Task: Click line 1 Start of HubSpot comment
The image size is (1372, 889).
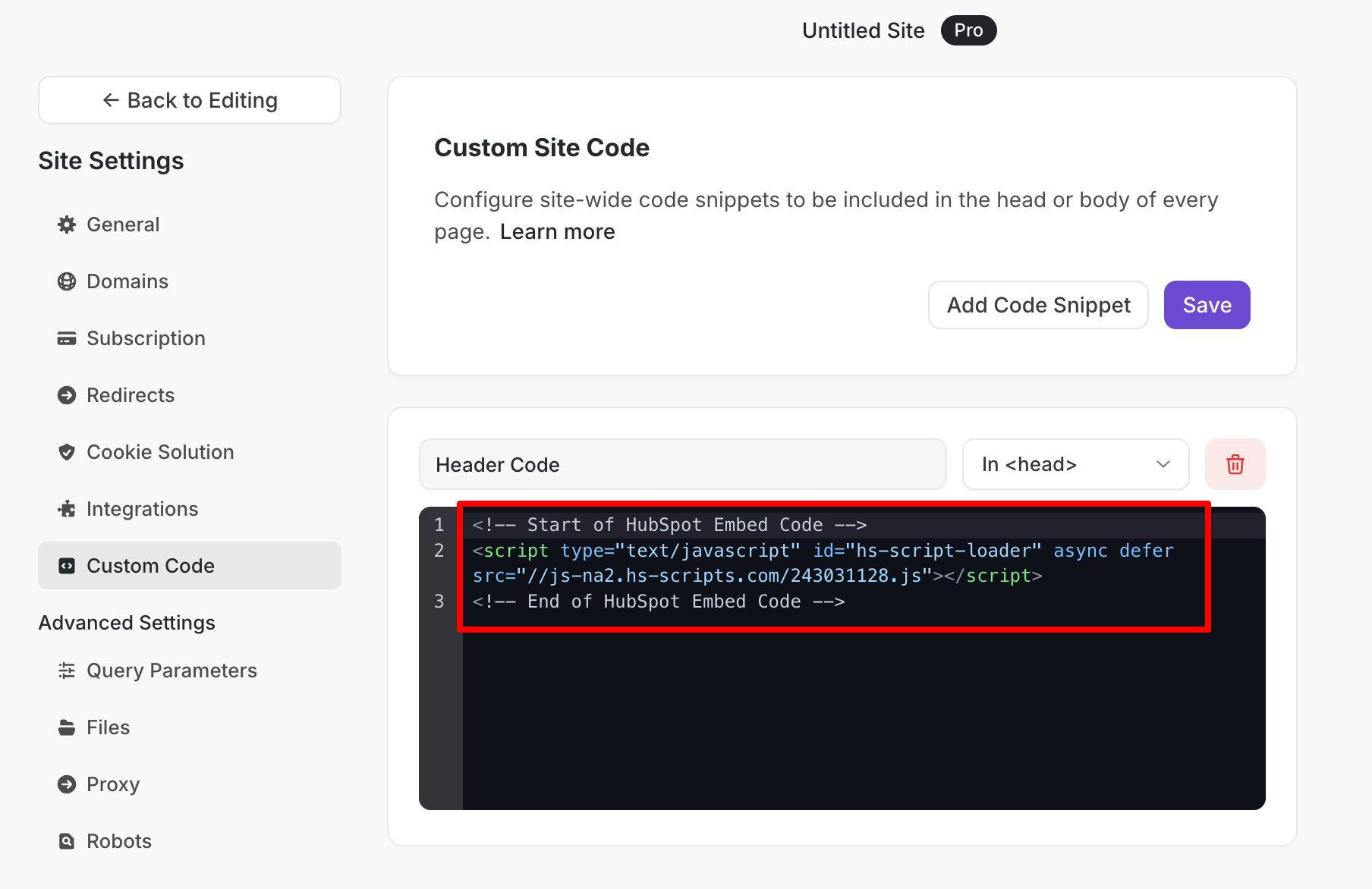Action: click(670, 525)
